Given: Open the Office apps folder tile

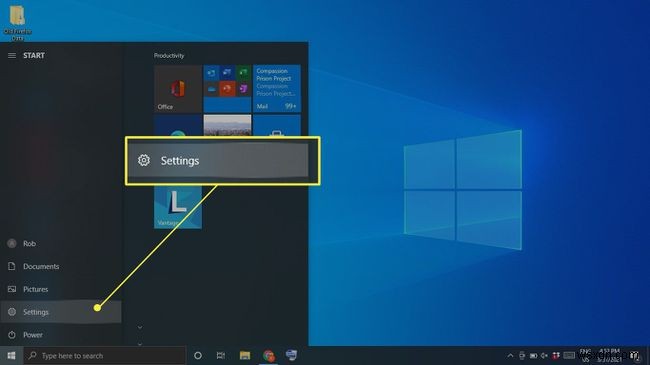Looking at the screenshot, I should 227,88.
